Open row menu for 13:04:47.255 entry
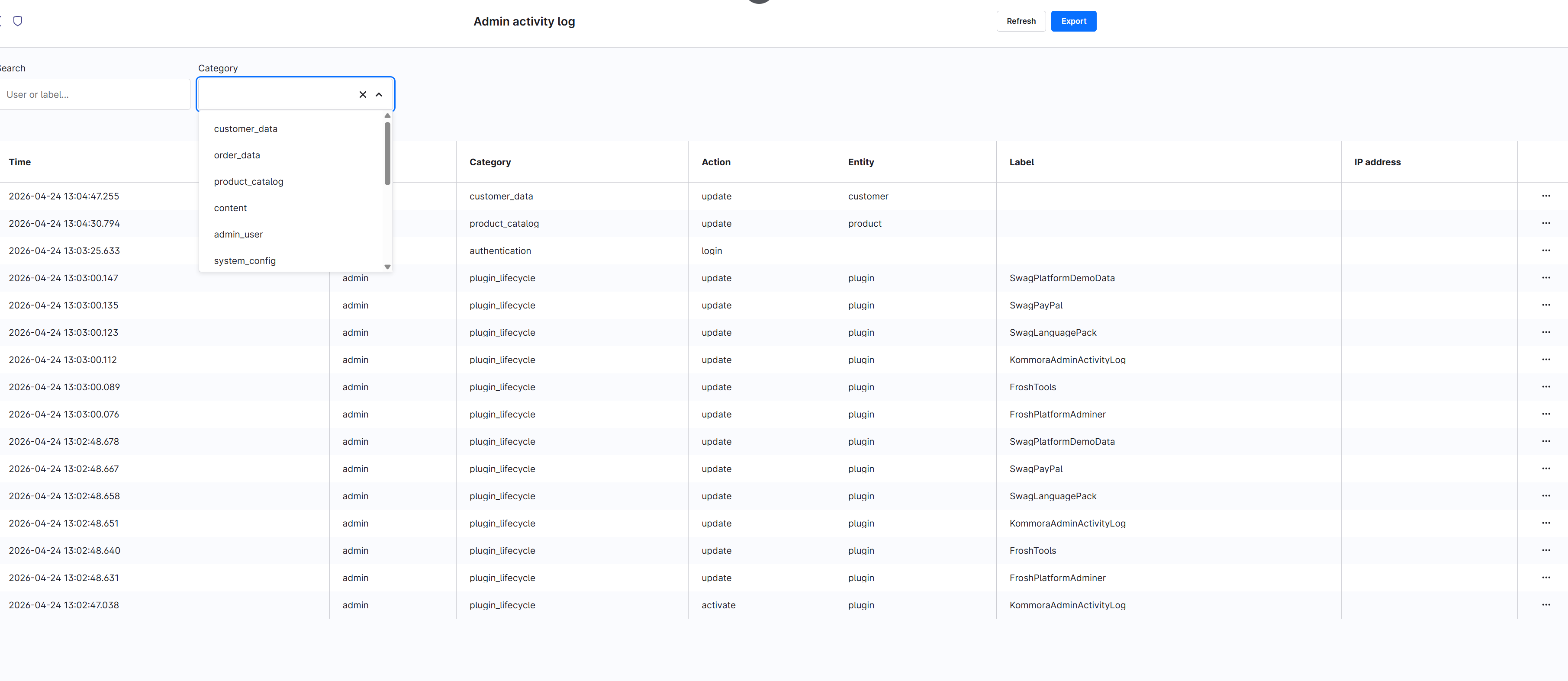 pos(1545,196)
